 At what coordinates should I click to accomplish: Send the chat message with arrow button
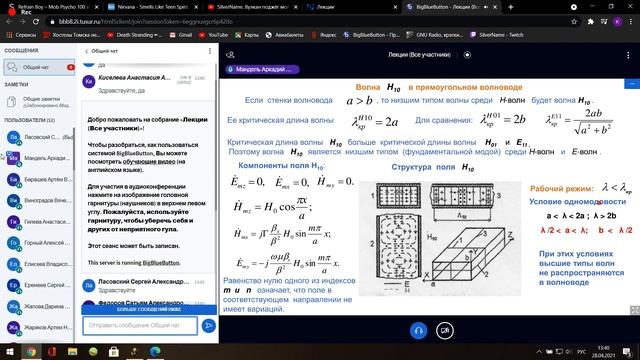point(209,325)
